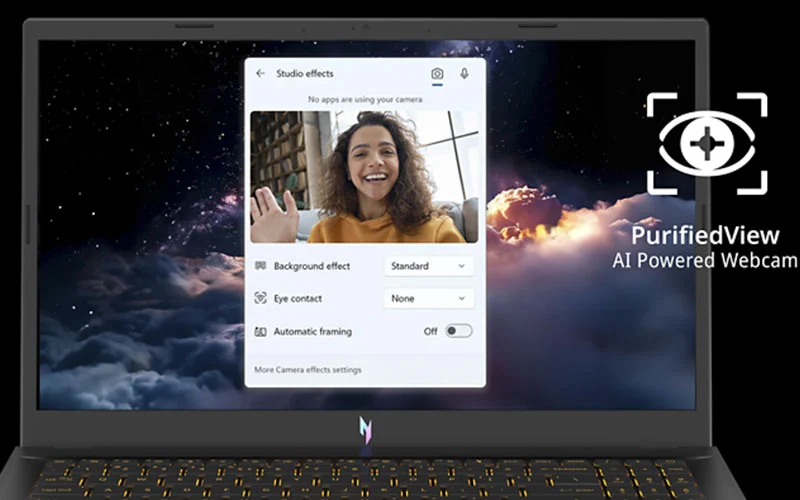Toggle the Automatic framing switch
800x500 pixels.
[459, 331]
